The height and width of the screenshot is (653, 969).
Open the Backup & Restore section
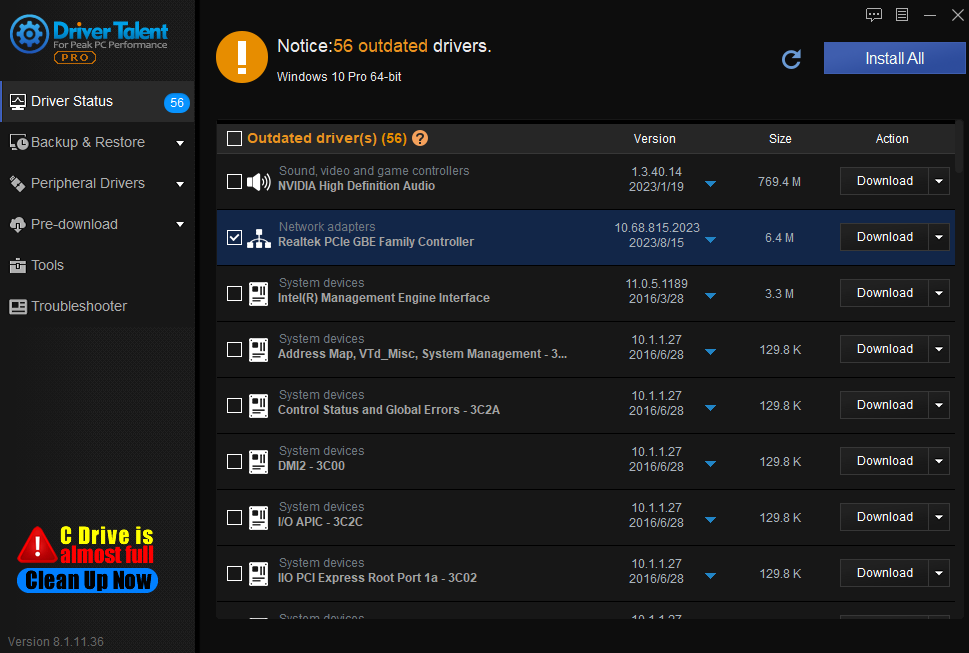coord(98,143)
